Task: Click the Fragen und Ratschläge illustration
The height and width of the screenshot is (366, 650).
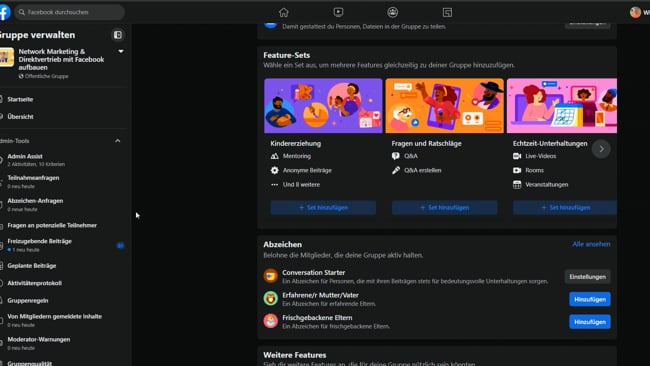Action: point(444,106)
